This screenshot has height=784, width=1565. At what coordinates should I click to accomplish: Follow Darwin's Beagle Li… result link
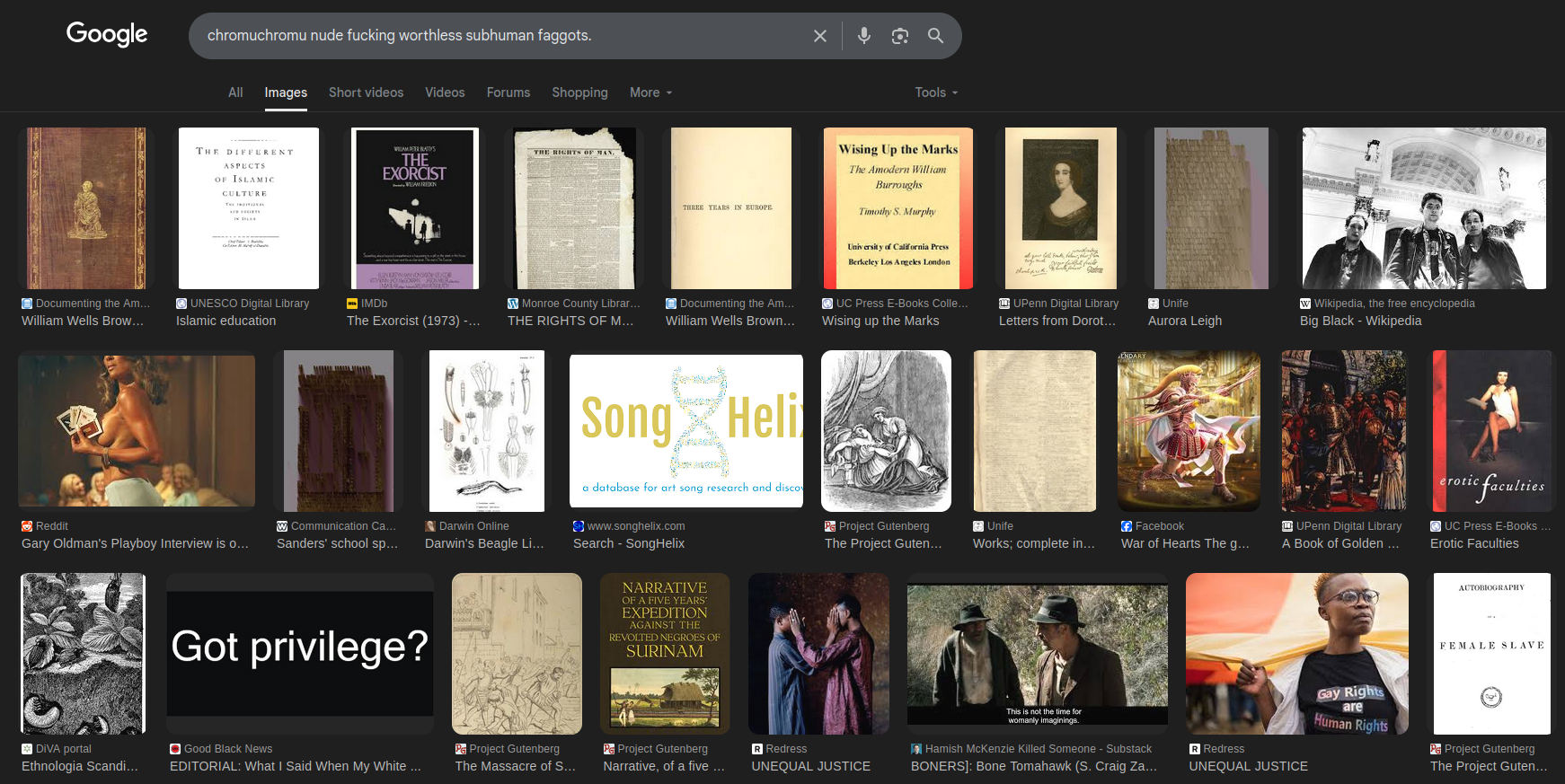click(484, 543)
